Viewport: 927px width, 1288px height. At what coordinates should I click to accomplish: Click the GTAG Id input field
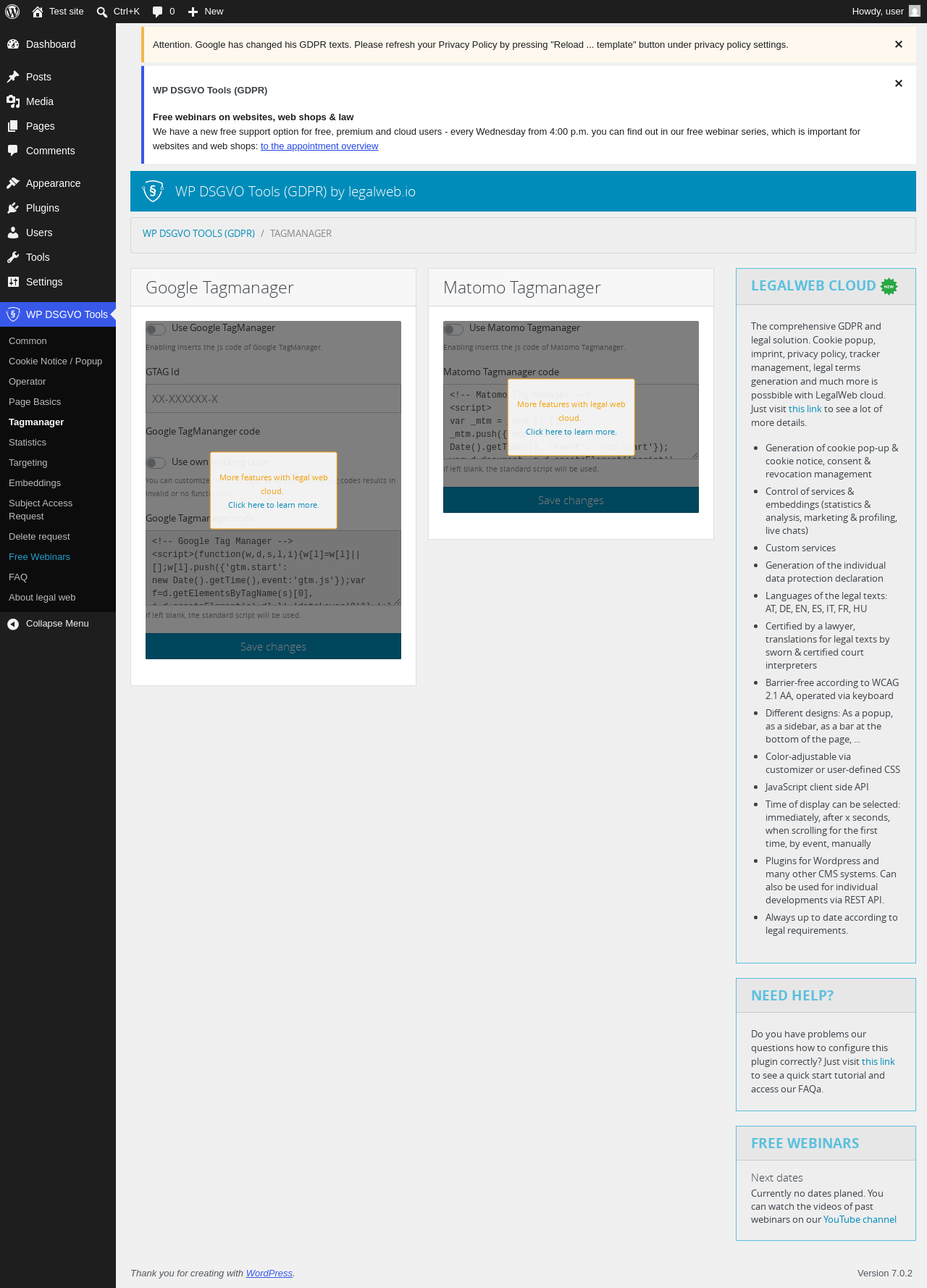[273, 398]
